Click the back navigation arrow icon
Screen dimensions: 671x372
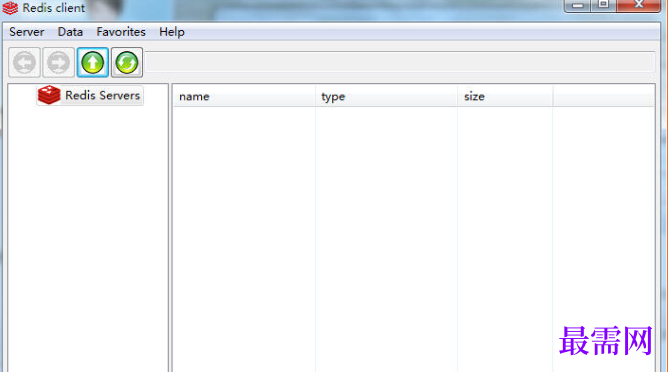24,62
